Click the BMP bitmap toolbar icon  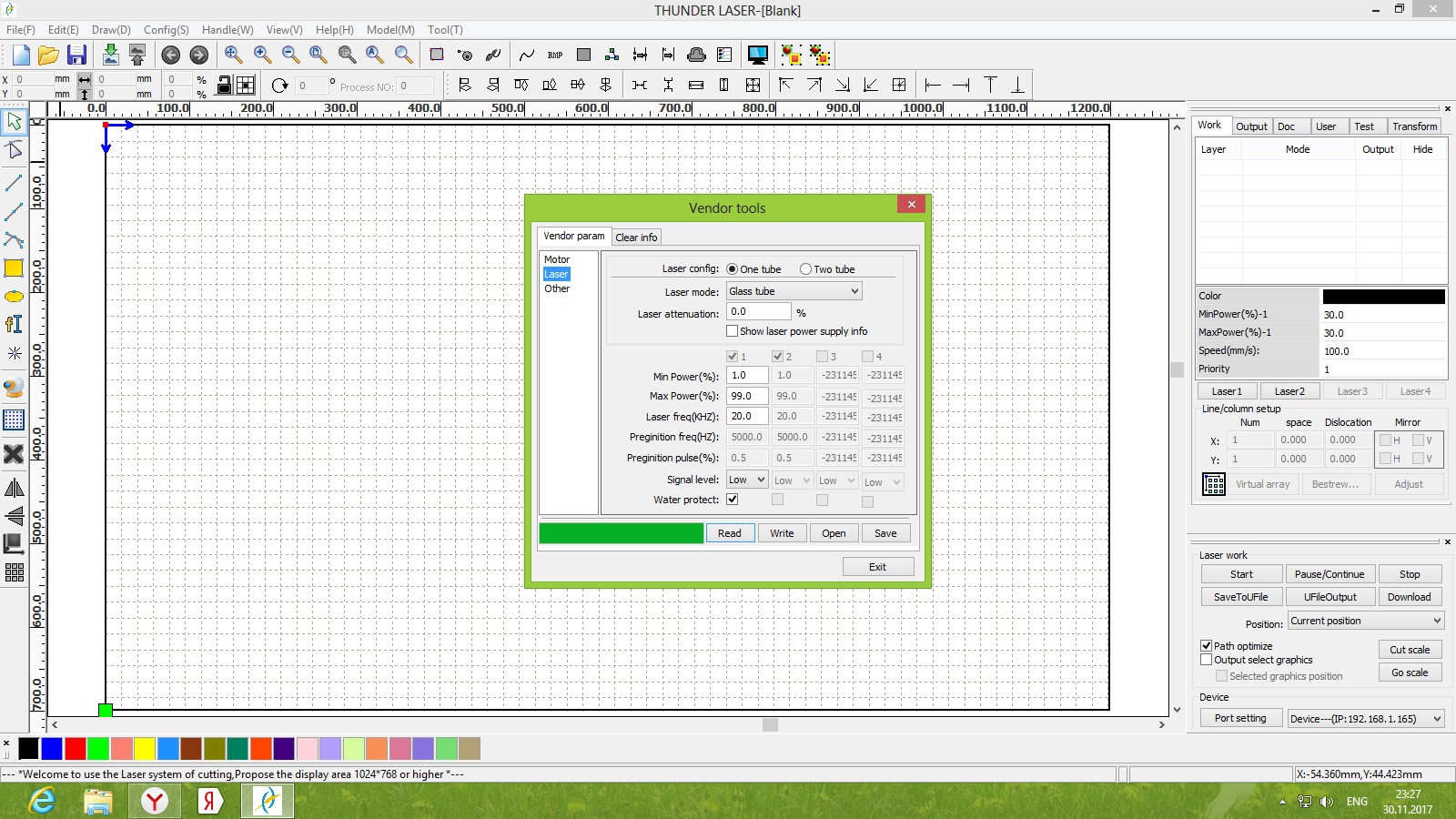555,55
